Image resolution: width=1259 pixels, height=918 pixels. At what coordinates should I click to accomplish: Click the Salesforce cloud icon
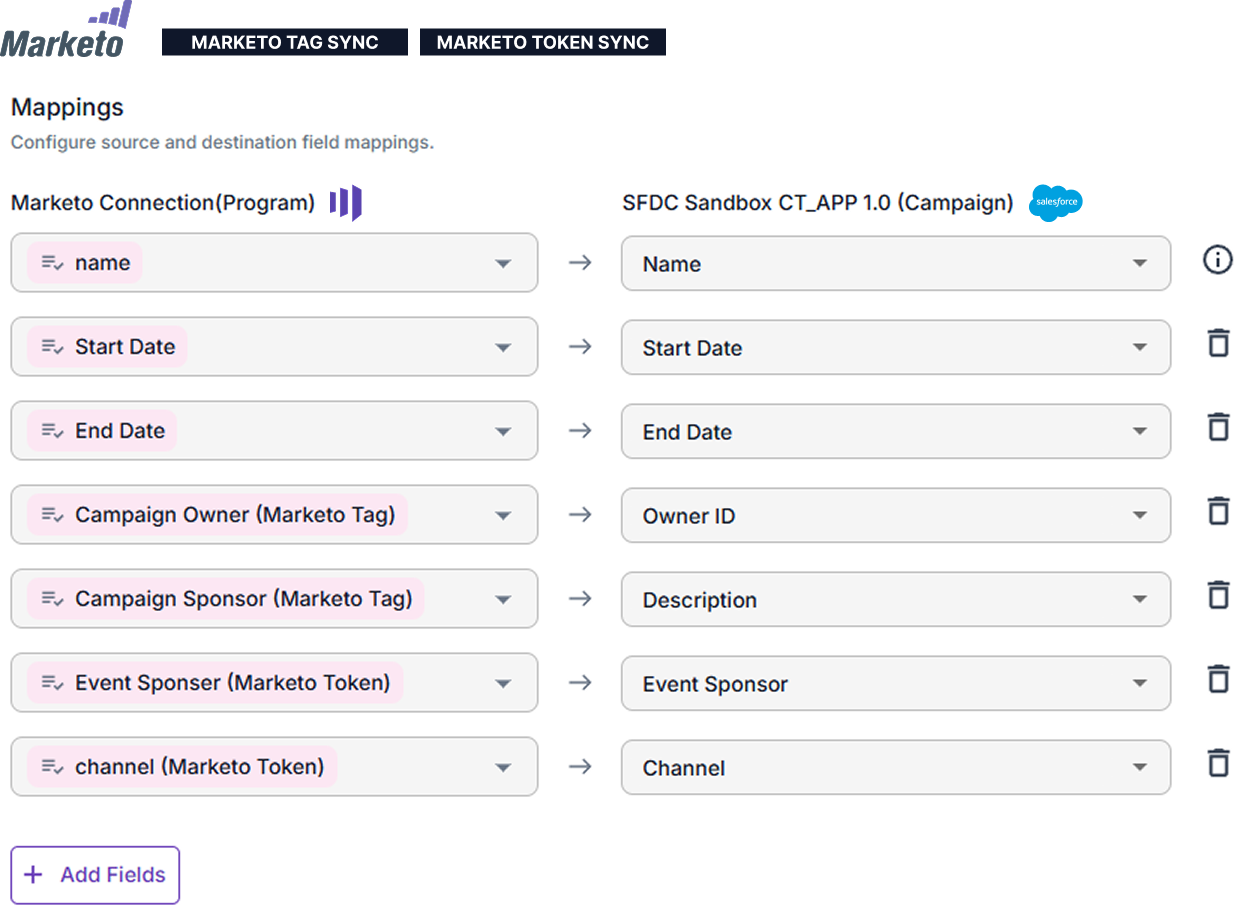[1056, 203]
